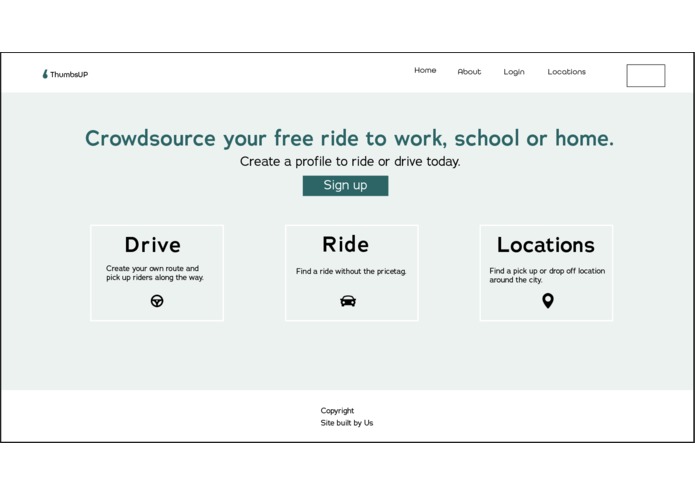The image size is (695, 494).
Task: Click 'Find a ride without the pricetag' text
Action: click(x=351, y=271)
